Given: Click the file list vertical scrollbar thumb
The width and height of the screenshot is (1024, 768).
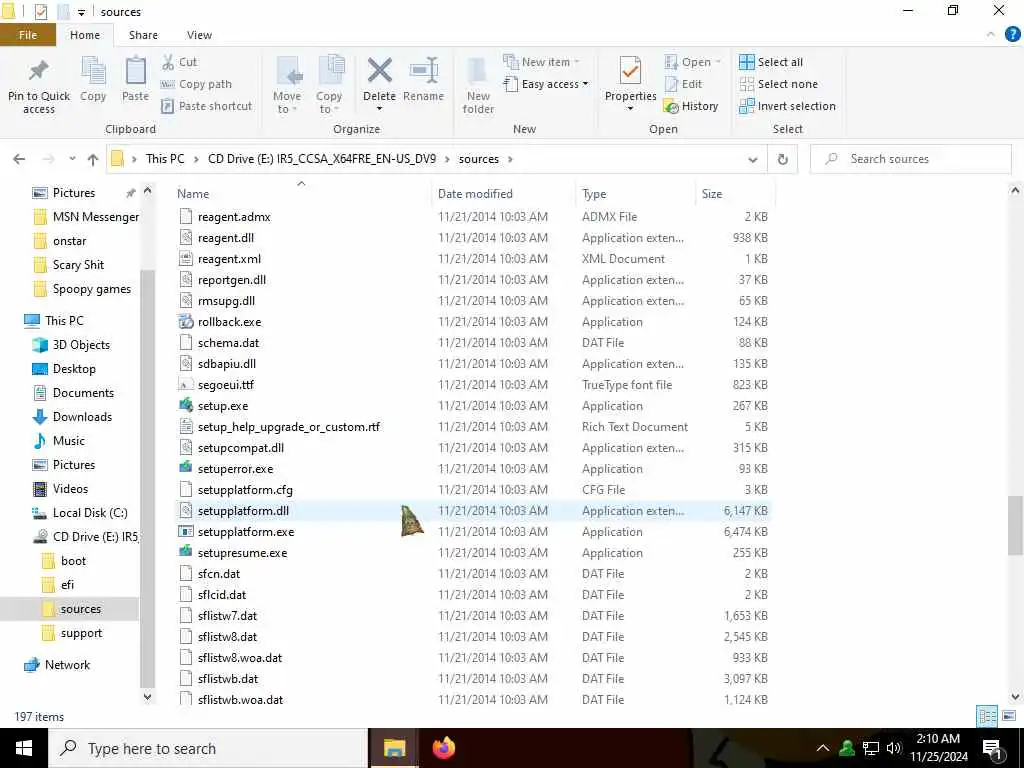Looking at the screenshot, I should coord(1015,526).
